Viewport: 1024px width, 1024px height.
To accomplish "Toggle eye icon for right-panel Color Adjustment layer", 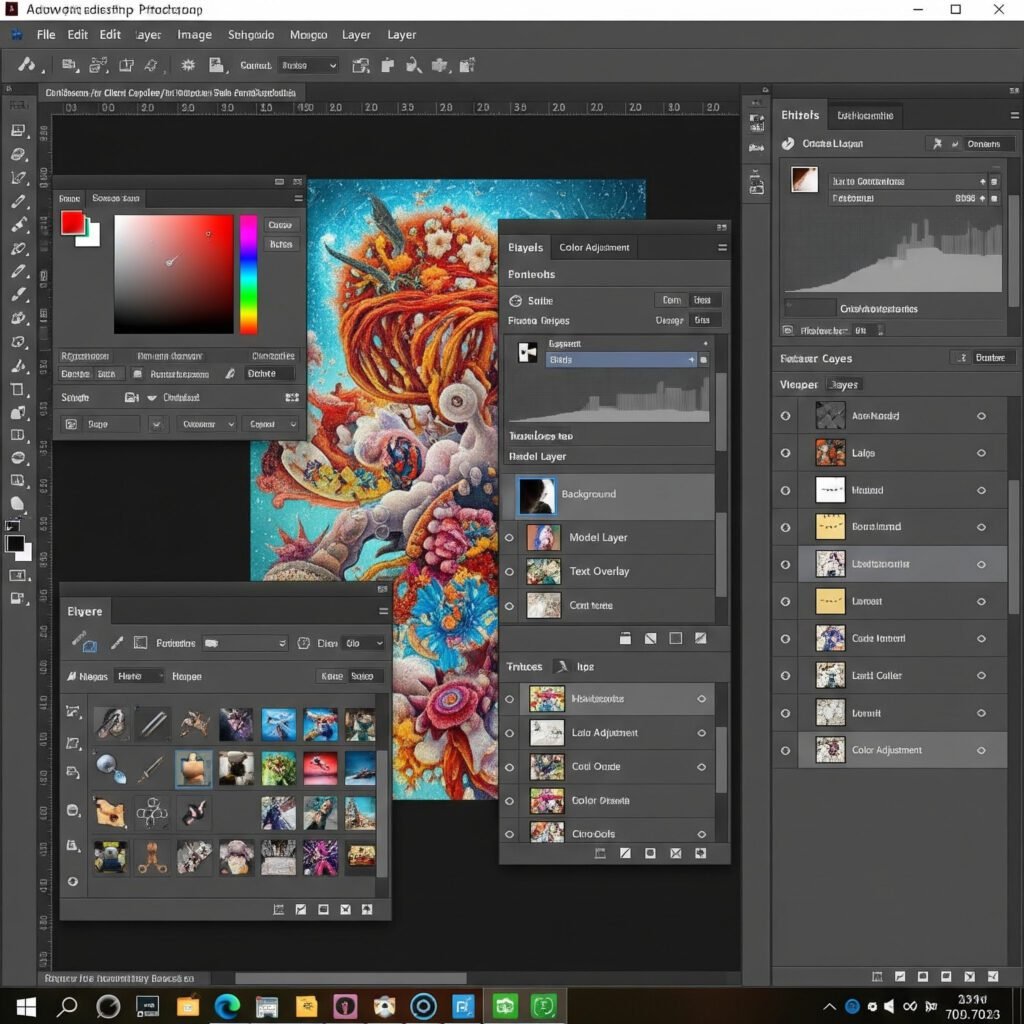I will [785, 750].
